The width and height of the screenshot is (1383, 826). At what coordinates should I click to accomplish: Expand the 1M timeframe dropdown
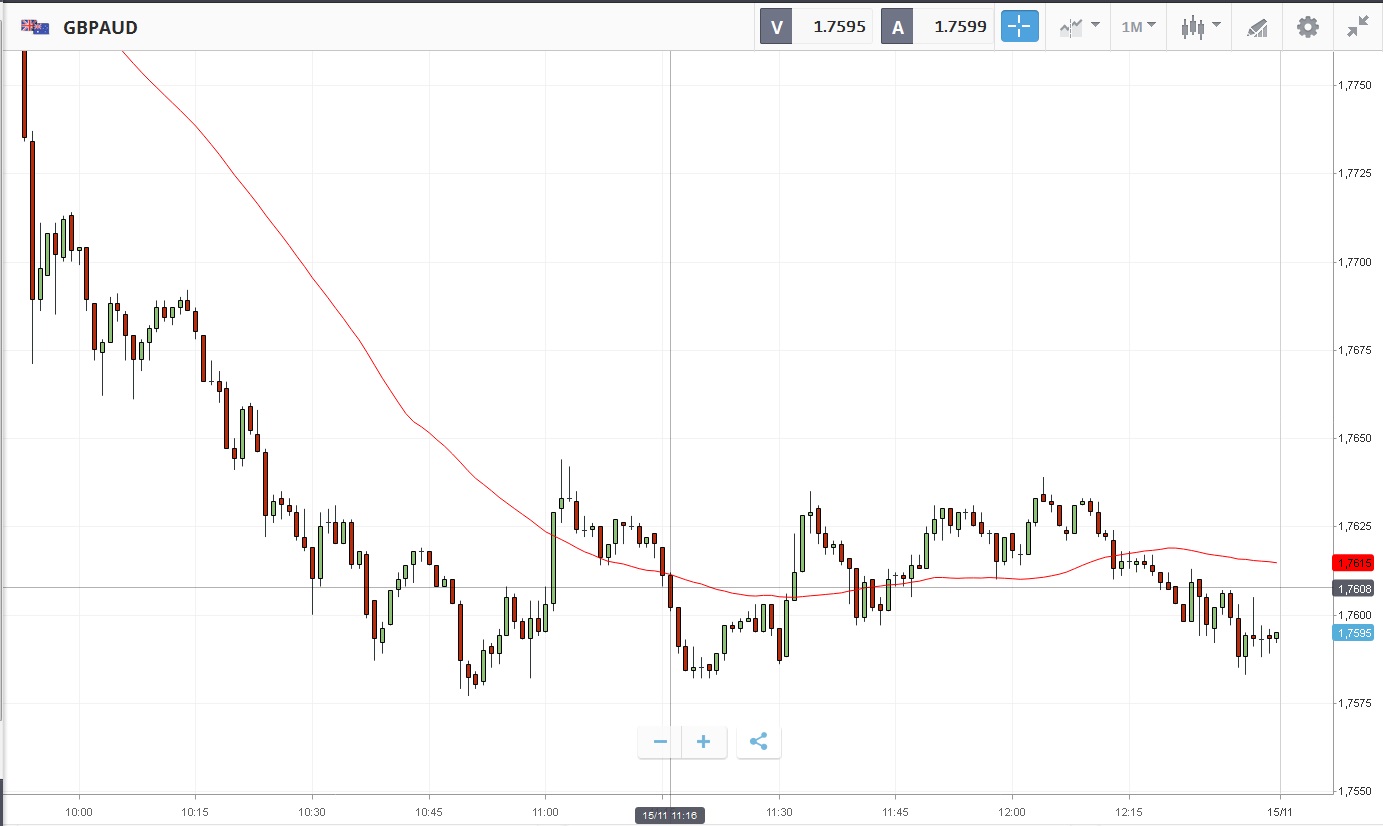1138,27
